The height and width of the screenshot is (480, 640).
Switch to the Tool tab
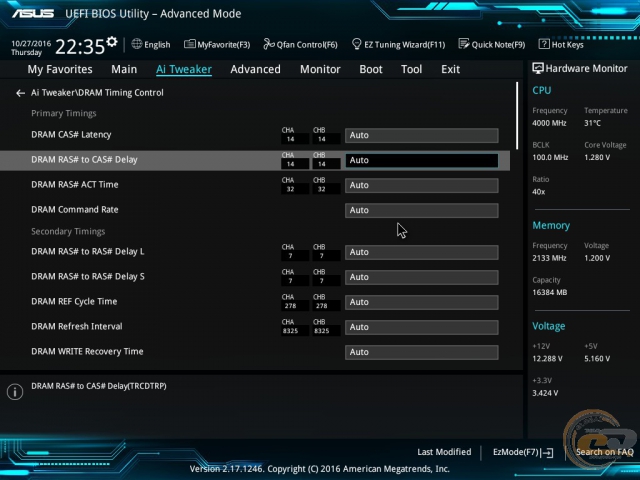pos(411,69)
